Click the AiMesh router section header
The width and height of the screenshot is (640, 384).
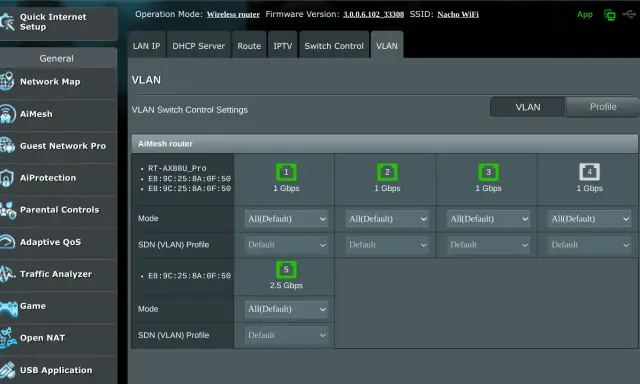[x=384, y=144]
